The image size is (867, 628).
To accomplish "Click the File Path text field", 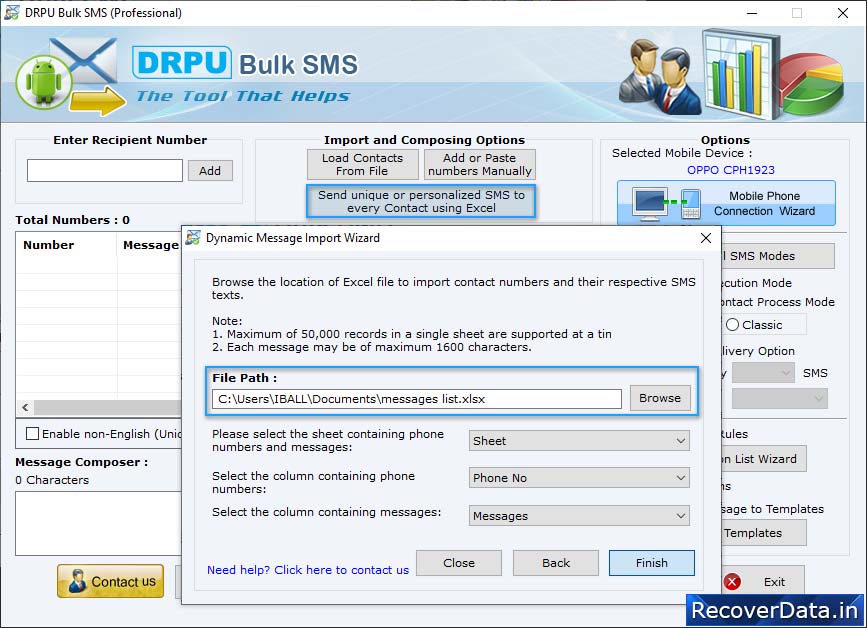I will point(417,399).
